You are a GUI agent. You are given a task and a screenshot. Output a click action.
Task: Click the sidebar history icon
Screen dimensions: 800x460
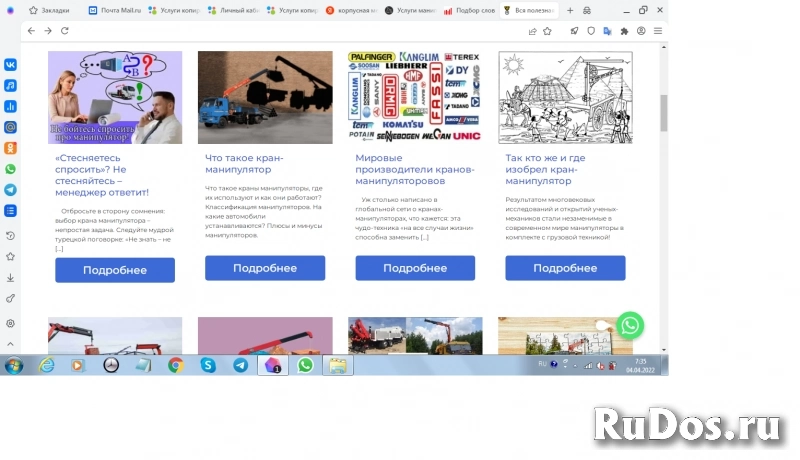tap(11, 236)
